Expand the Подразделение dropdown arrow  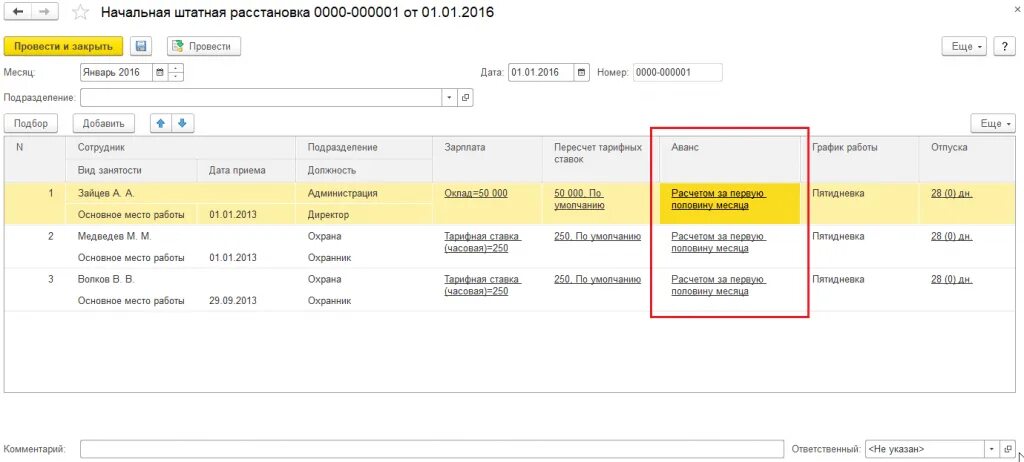click(449, 98)
